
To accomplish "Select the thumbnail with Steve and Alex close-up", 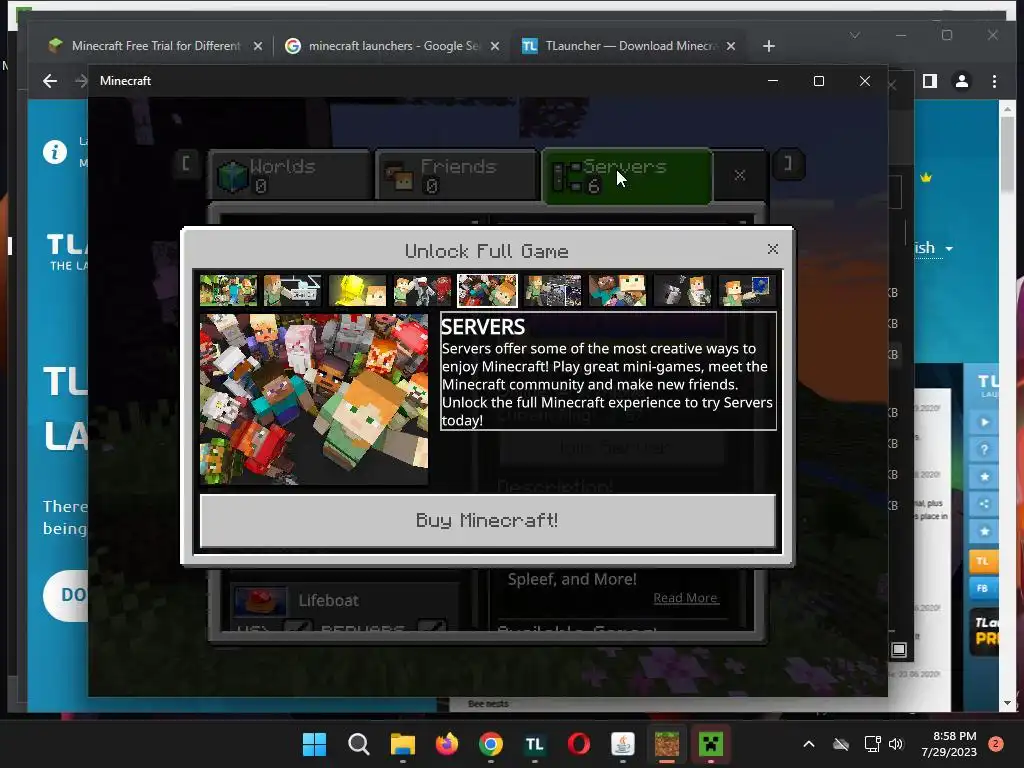I will pos(617,291).
